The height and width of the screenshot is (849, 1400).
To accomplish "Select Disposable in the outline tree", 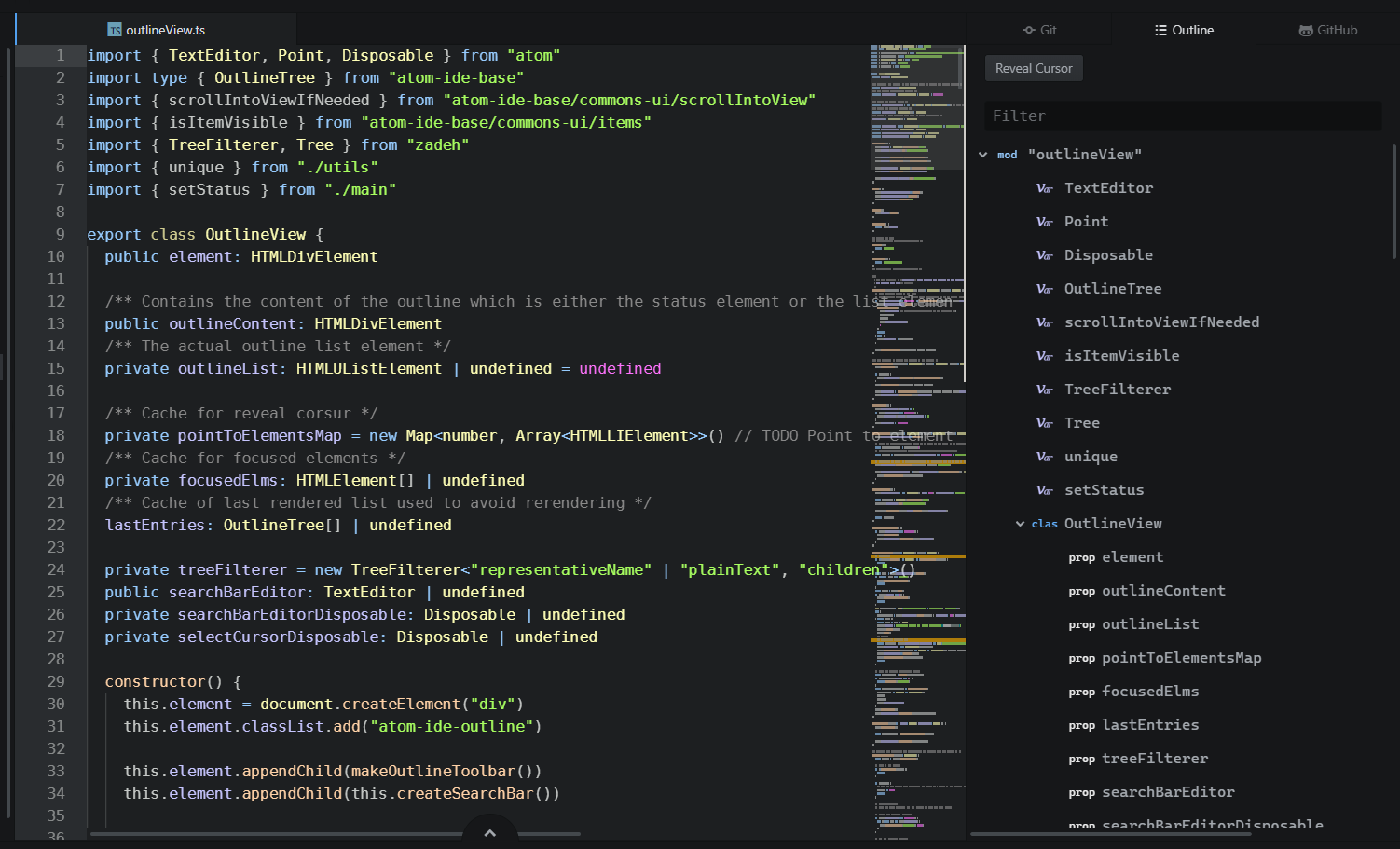I will pyautogui.click(x=1109, y=255).
